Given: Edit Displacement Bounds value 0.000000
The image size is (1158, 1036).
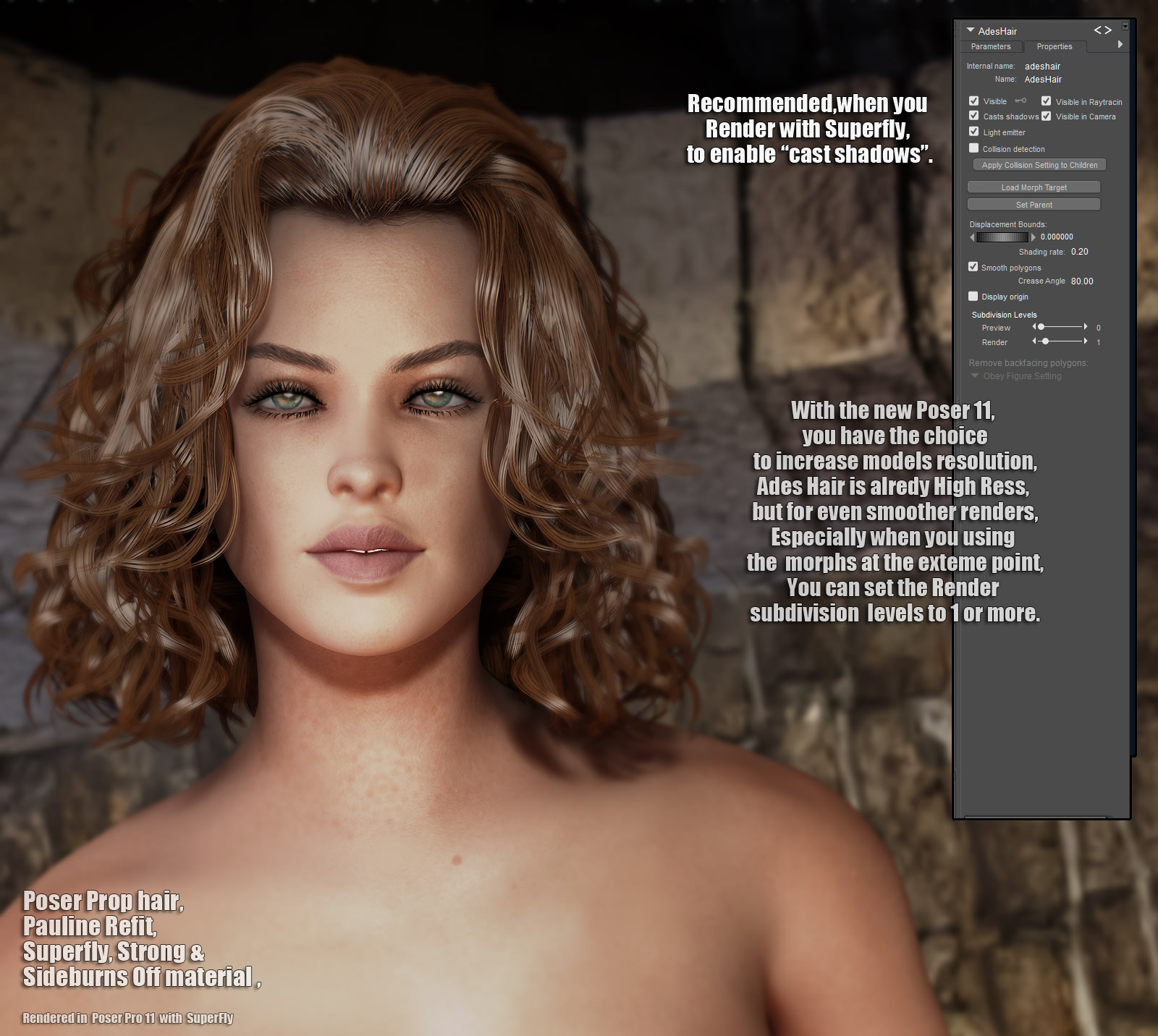Looking at the screenshot, I should 1057,237.
